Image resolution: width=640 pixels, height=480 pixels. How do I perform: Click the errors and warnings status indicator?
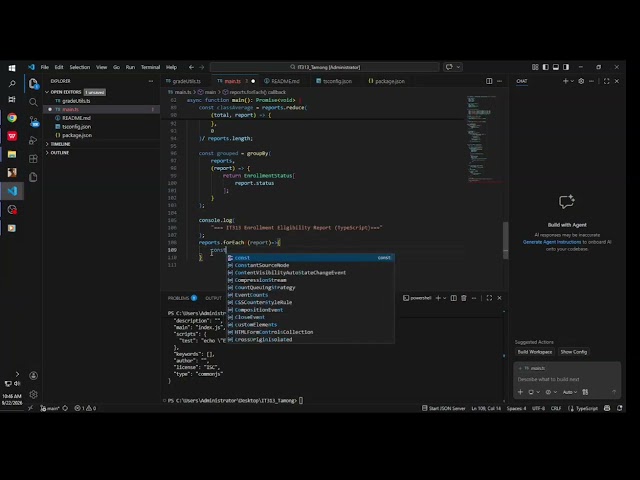85,408
